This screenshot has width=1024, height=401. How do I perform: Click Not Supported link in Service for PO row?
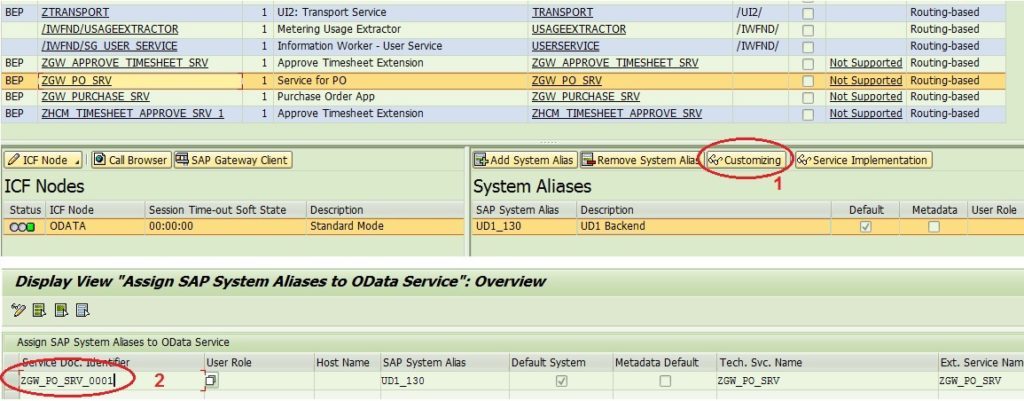(866, 81)
